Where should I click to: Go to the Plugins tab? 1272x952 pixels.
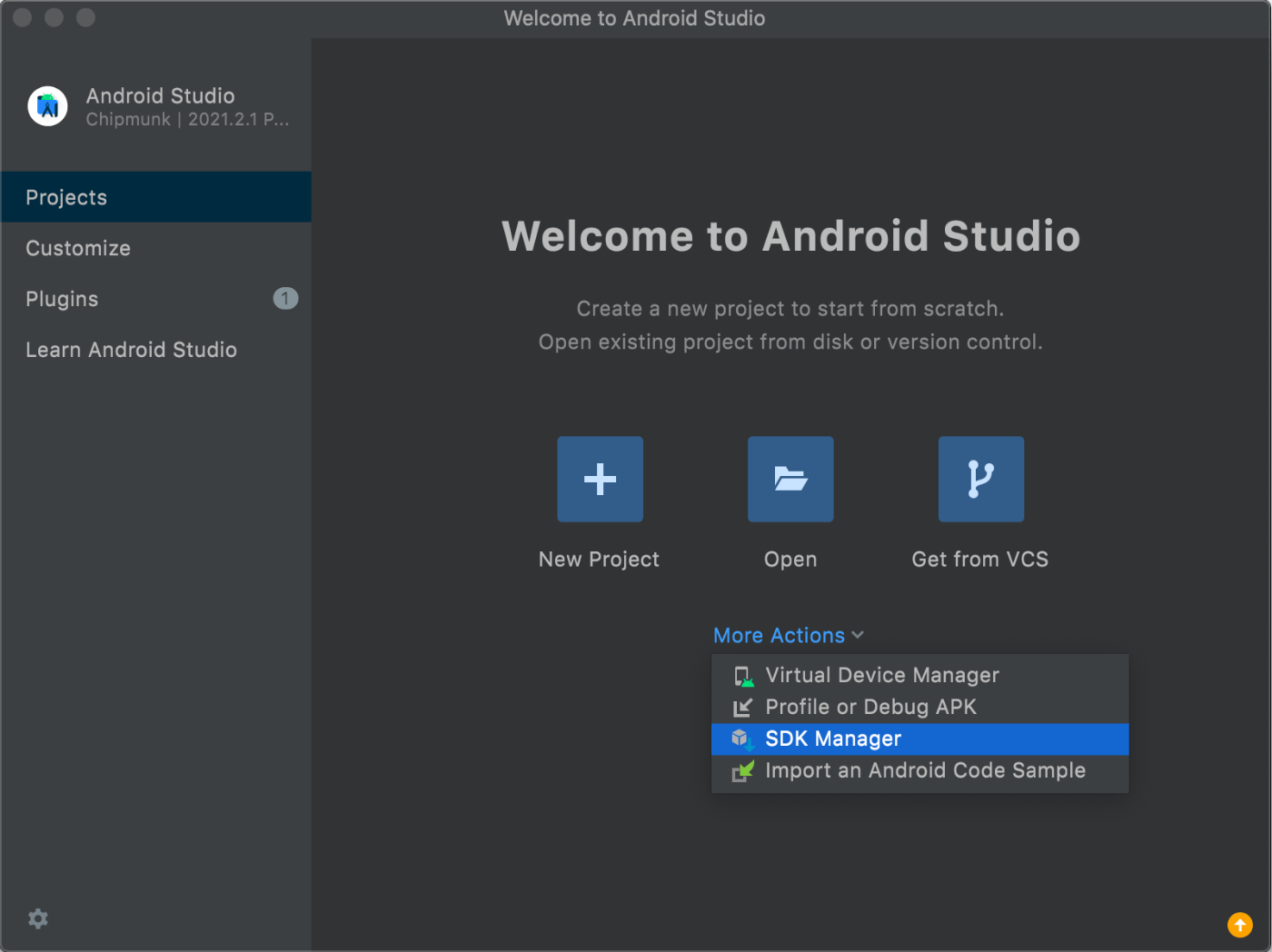click(156, 299)
